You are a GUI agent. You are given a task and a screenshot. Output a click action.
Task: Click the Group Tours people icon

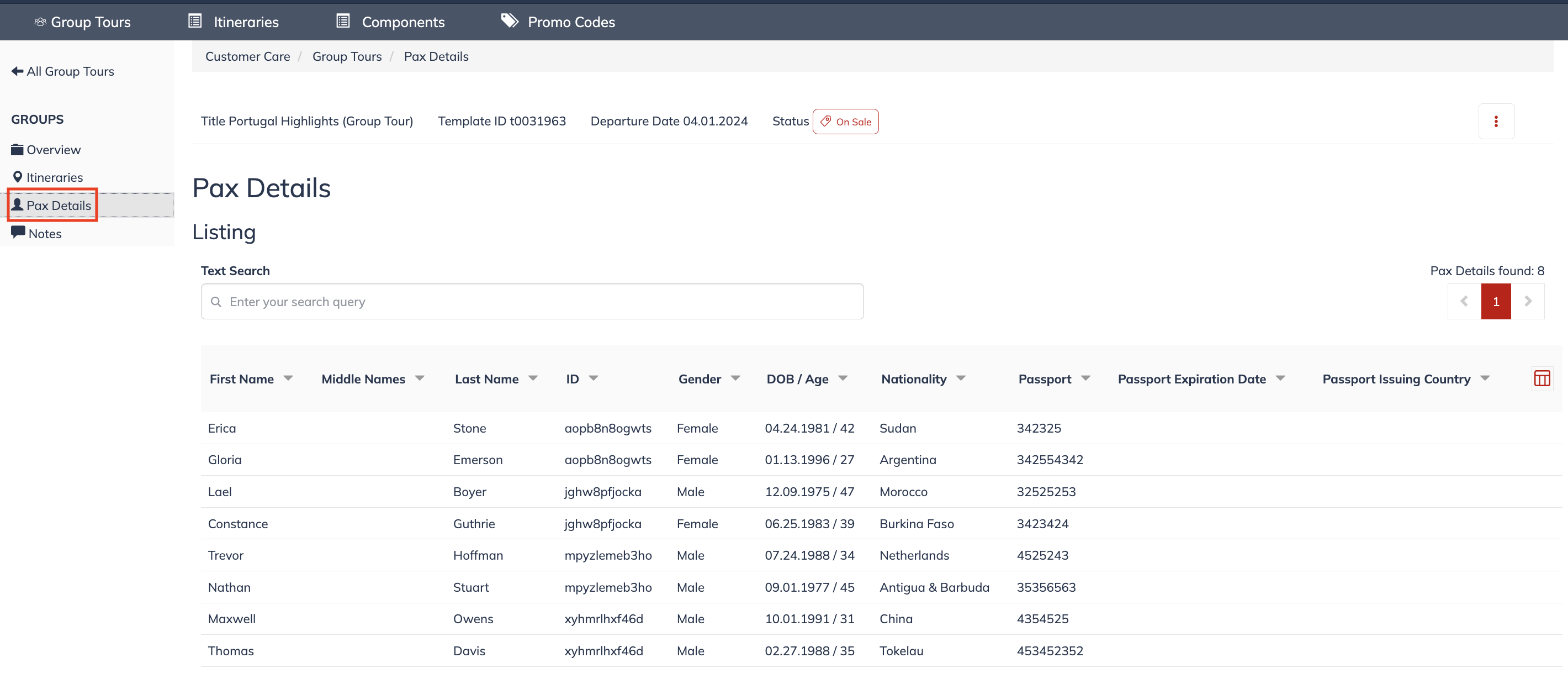(x=40, y=22)
